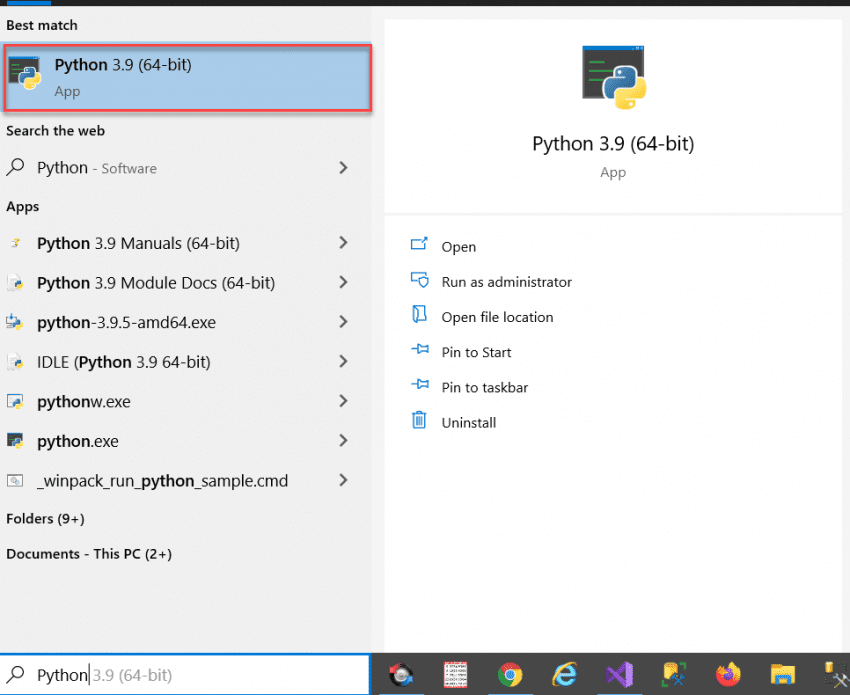Click the python-3.9.5-amd64.exe installer icon
This screenshot has height=695, width=850.
14,322
